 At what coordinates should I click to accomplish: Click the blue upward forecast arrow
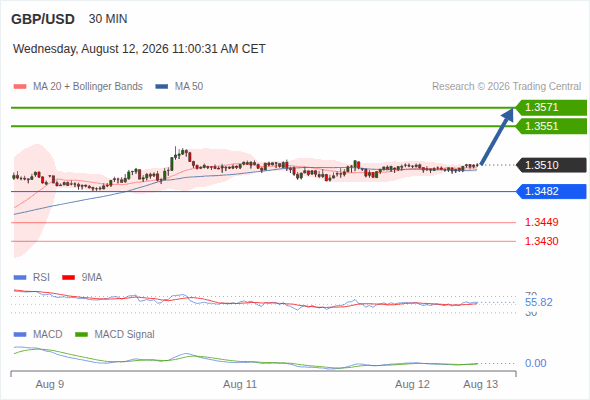[497, 136]
